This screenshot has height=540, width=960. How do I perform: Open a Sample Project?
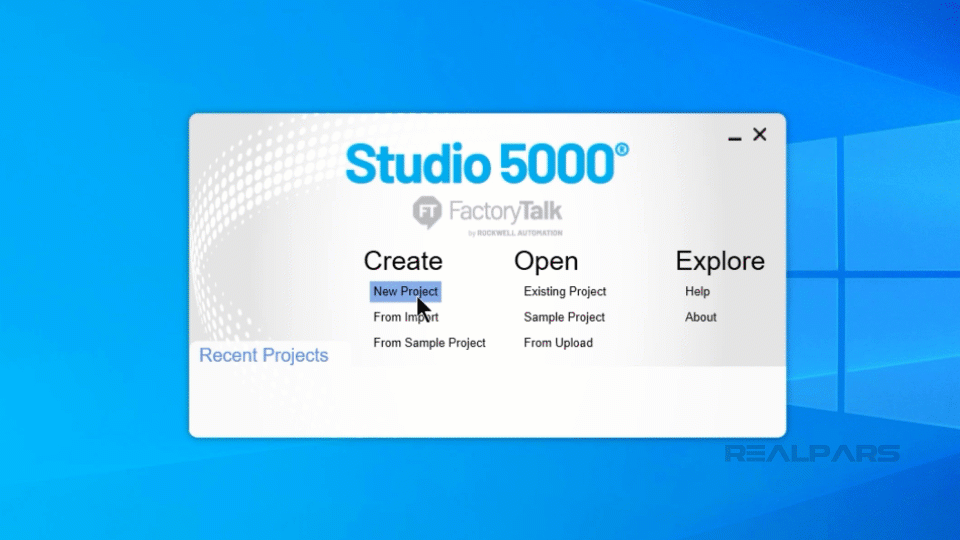coord(564,317)
